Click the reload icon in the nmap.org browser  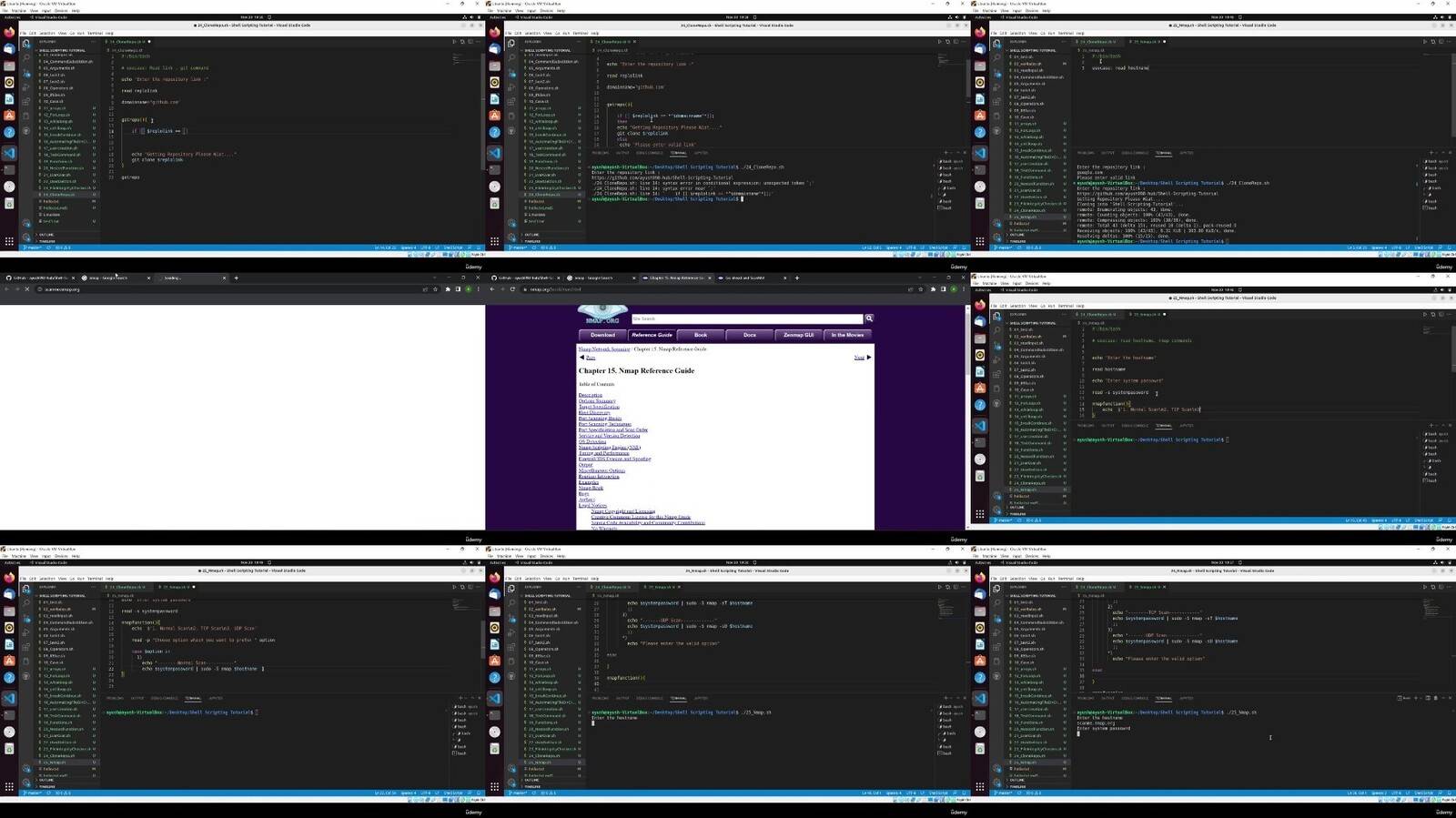(512, 289)
